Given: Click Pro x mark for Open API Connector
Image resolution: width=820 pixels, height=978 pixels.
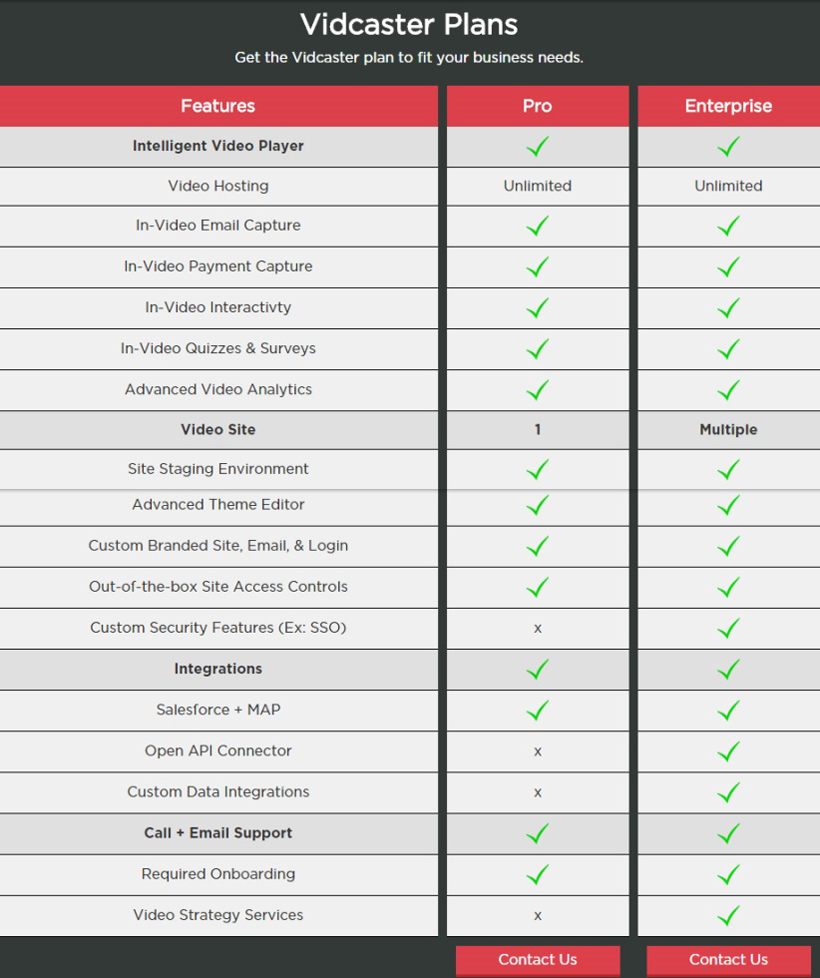Looking at the screenshot, I should coord(538,752).
